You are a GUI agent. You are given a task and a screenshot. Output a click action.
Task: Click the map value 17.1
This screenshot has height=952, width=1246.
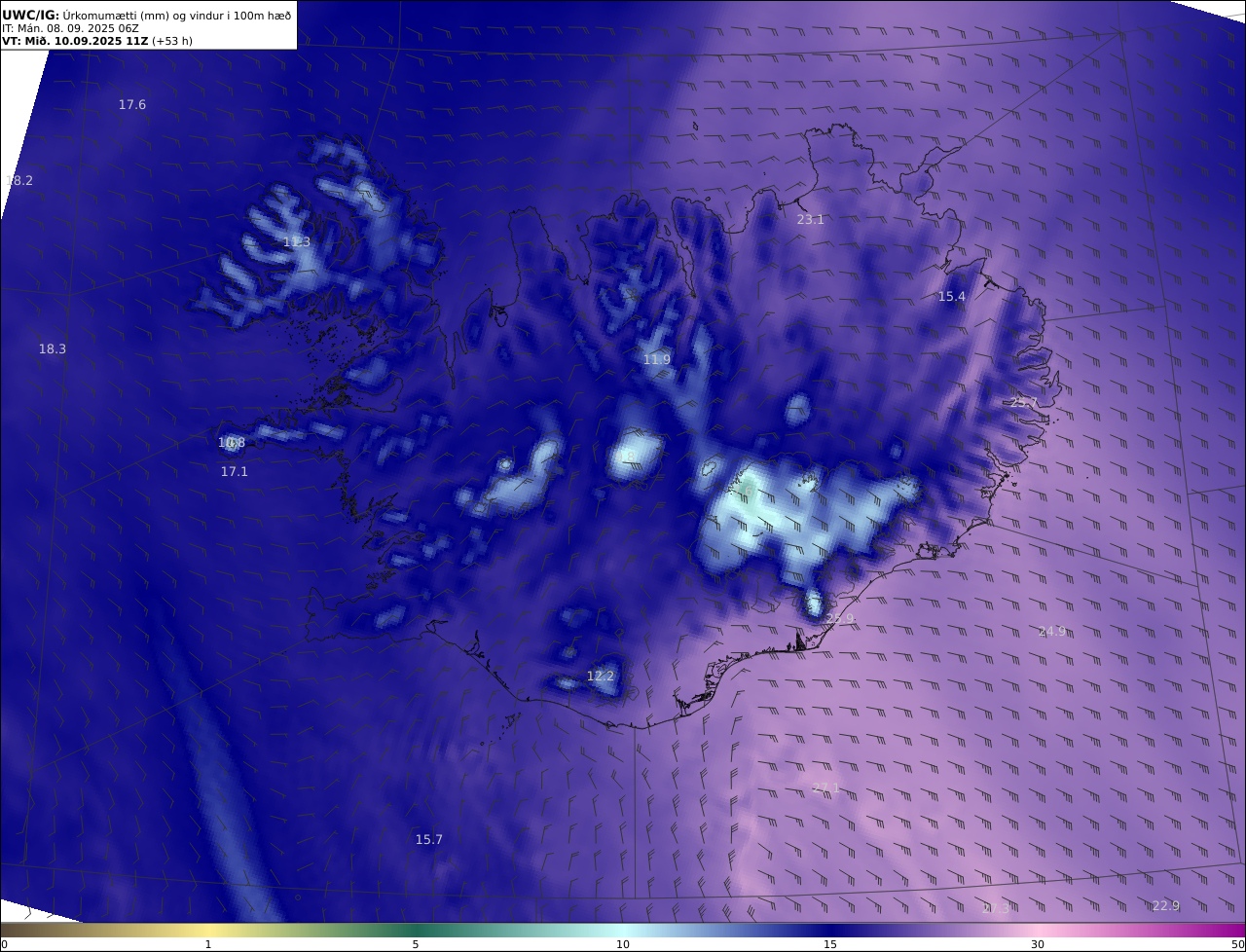235,471
